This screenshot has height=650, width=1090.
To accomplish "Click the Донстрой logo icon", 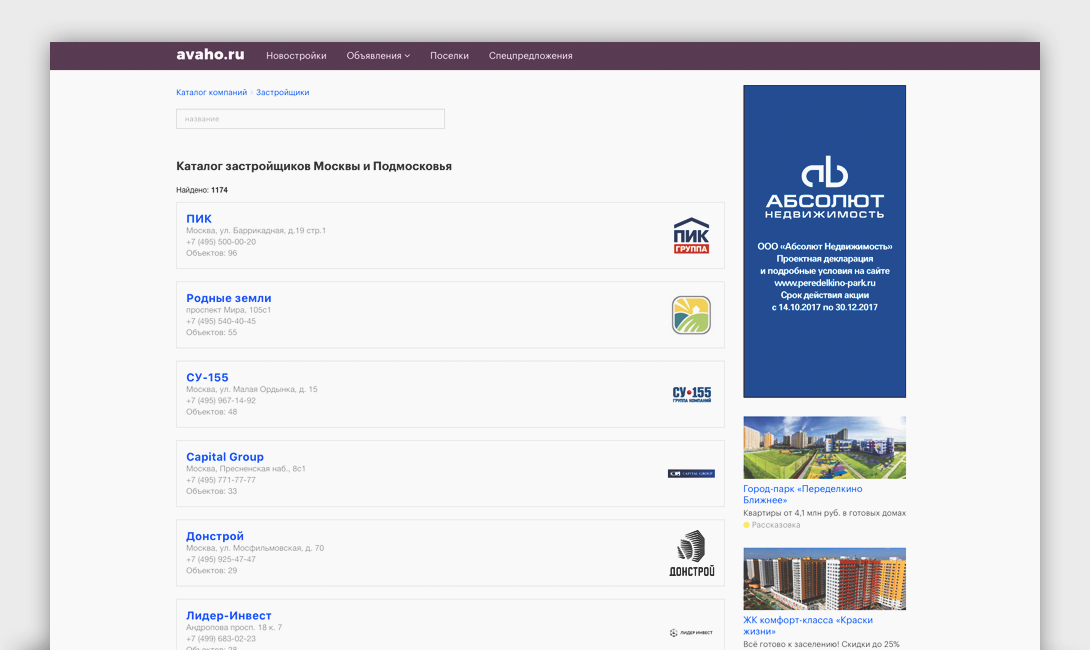I will coord(692,553).
